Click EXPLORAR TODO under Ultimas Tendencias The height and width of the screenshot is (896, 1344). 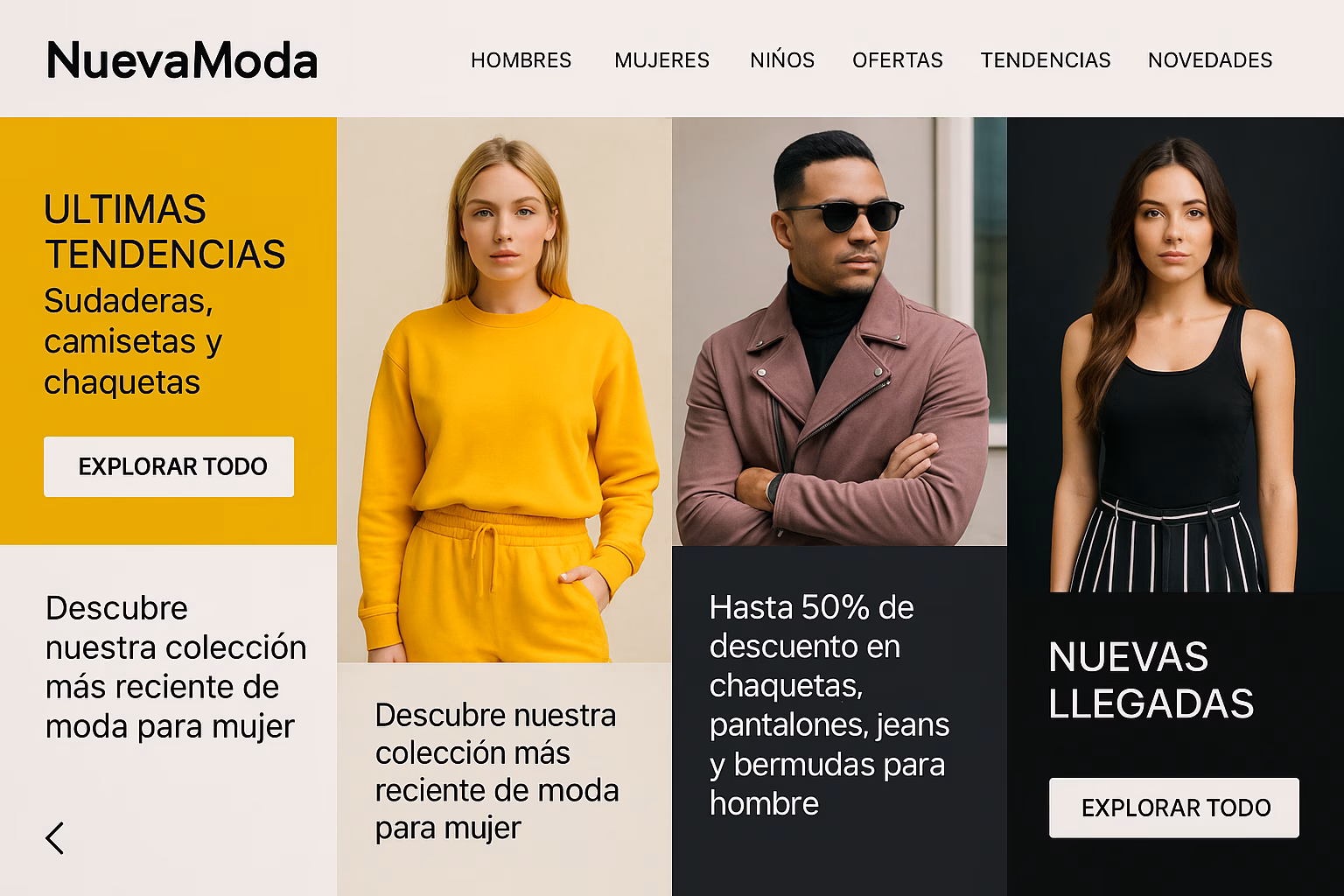coord(169,466)
